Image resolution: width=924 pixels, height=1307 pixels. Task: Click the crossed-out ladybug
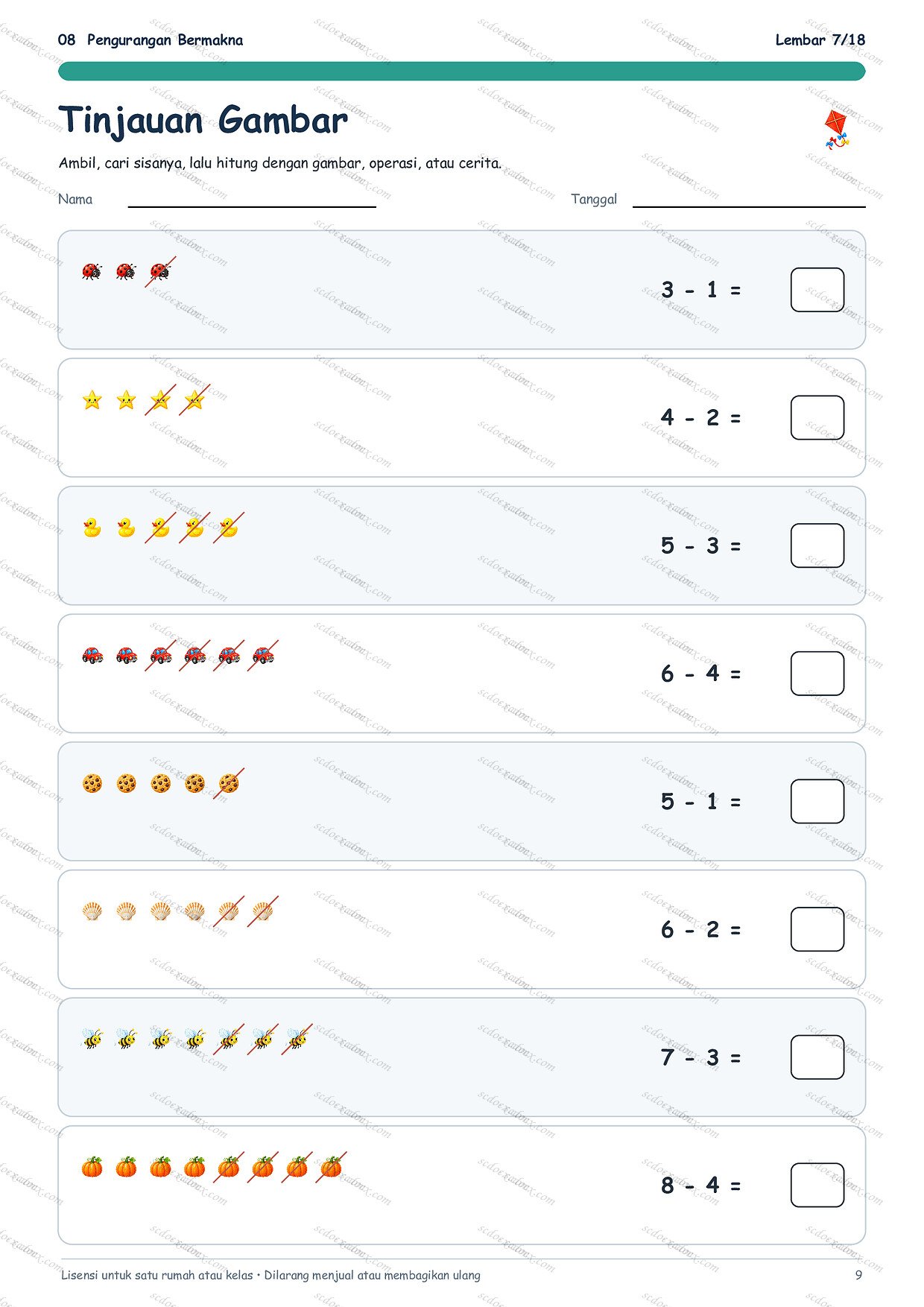160,271
